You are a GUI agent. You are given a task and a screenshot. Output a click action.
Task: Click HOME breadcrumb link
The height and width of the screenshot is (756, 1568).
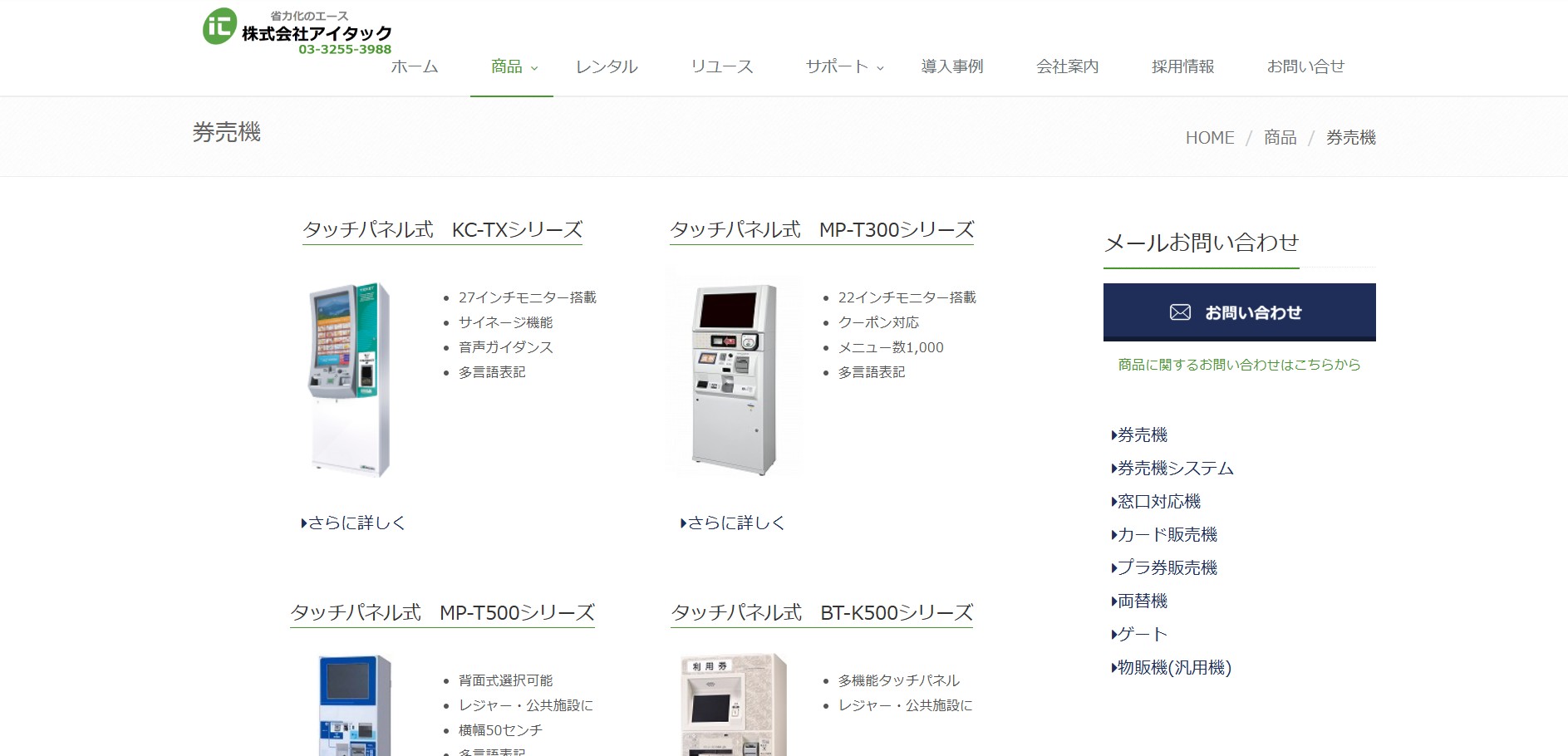(1210, 138)
